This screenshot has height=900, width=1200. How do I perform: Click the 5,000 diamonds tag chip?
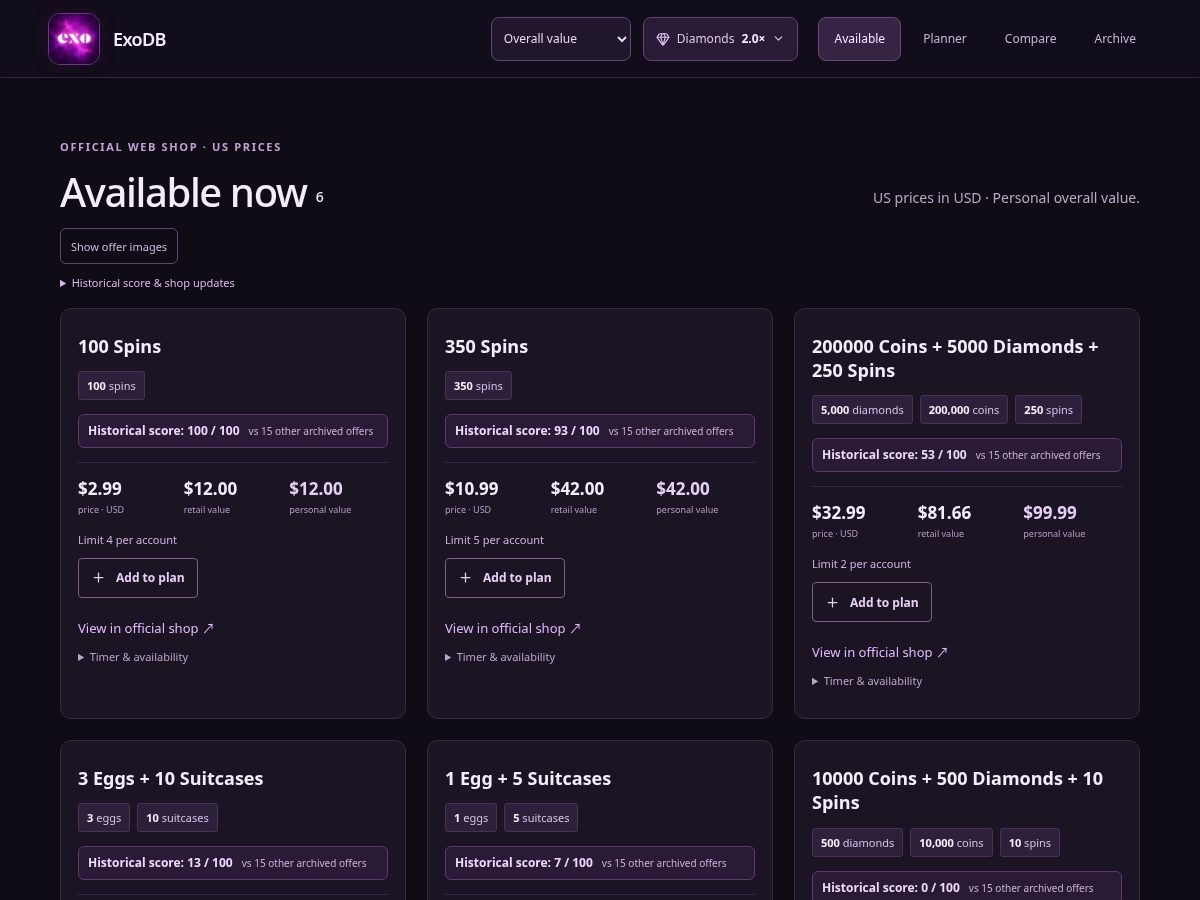[862, 410]
